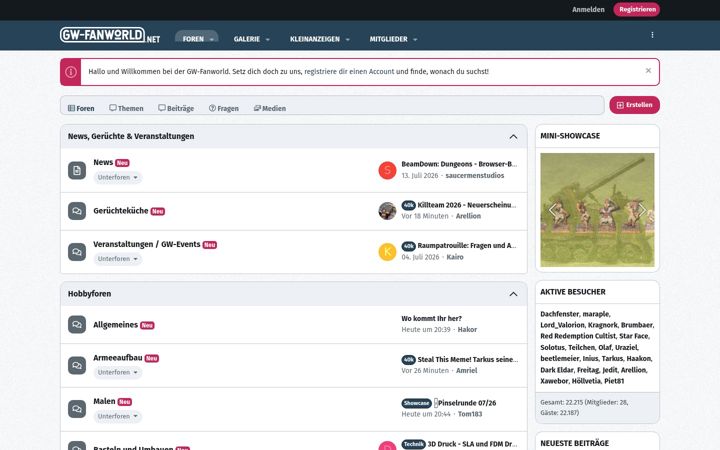Expand Unterforen dropdown under Malen

118,416
